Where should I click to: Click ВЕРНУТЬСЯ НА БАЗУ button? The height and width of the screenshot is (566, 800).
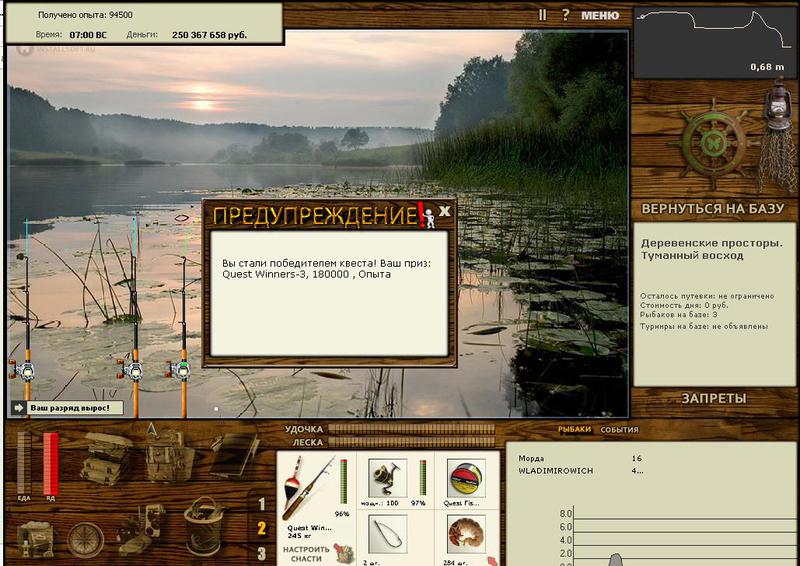tap(712, 209)
